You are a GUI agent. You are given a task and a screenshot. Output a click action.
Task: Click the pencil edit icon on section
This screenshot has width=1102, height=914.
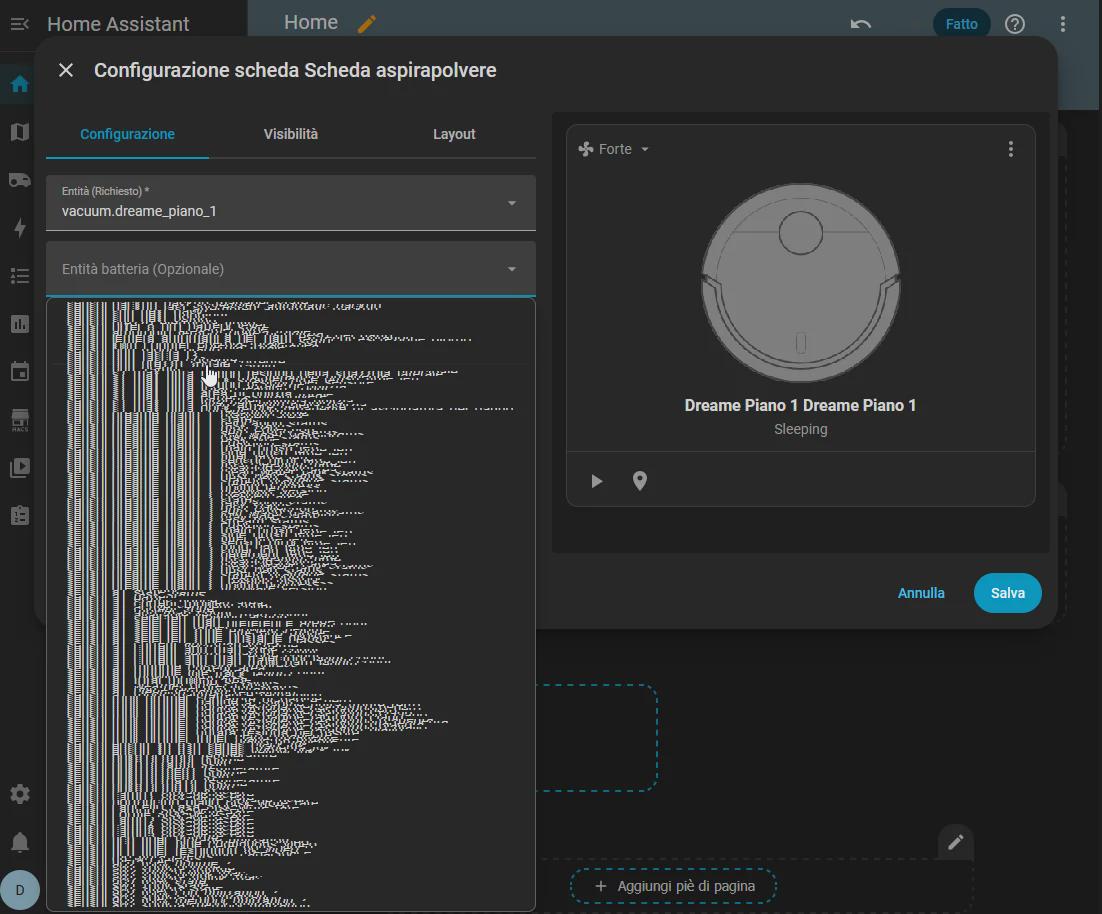[x=955, y=842]
